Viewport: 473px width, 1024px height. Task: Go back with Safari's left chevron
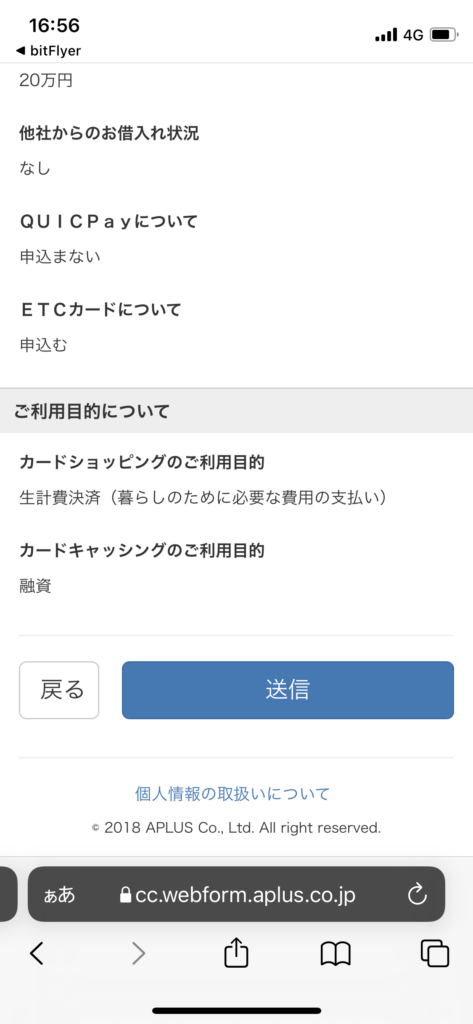point(37,954)
